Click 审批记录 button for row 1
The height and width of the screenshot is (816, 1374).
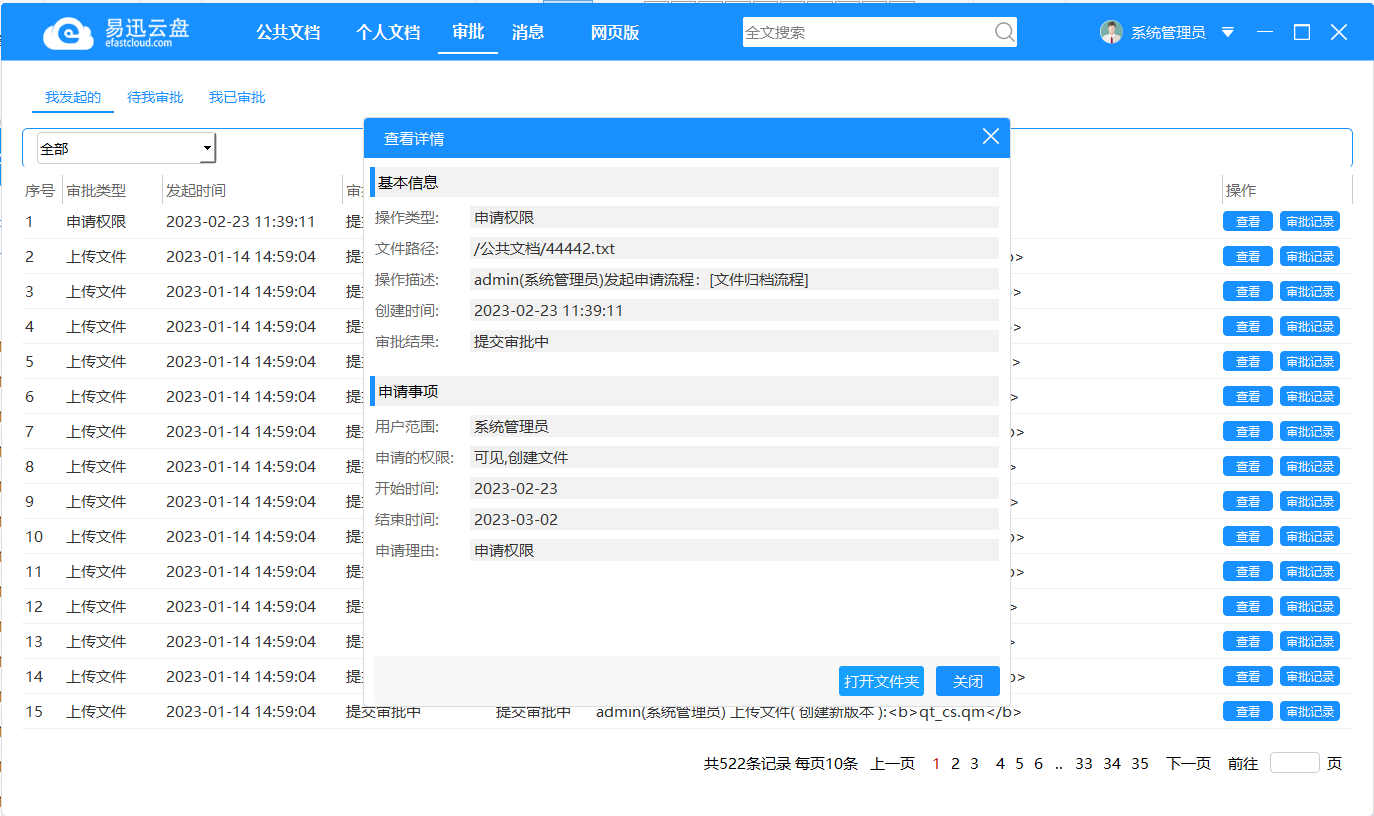pyautogui.click(x=1310, y=222)
